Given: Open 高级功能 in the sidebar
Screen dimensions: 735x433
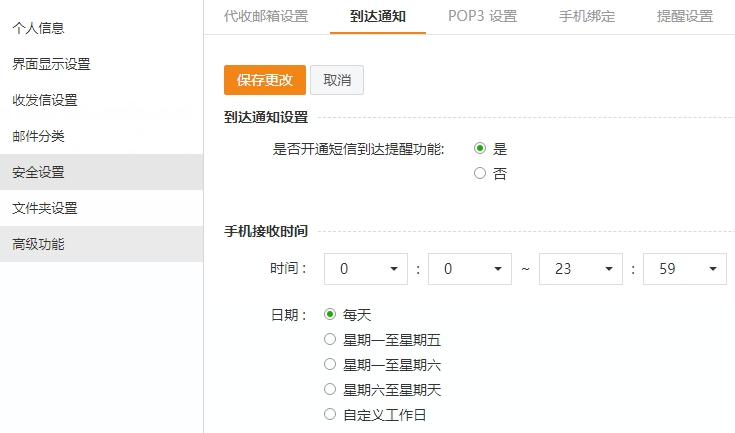Looking at the screenshot, I should [x=38, y=244].
